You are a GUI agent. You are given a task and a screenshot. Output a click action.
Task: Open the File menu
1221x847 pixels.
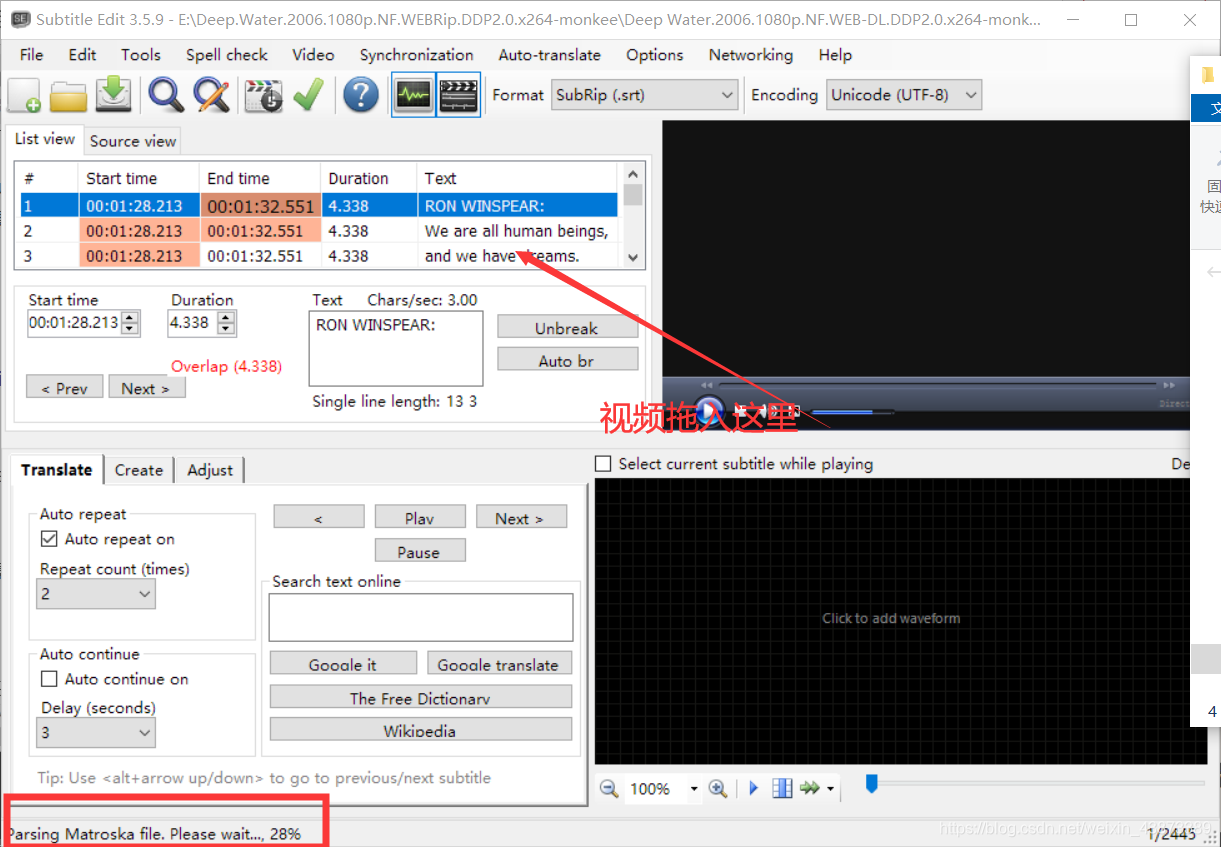(x=31, y=55)
